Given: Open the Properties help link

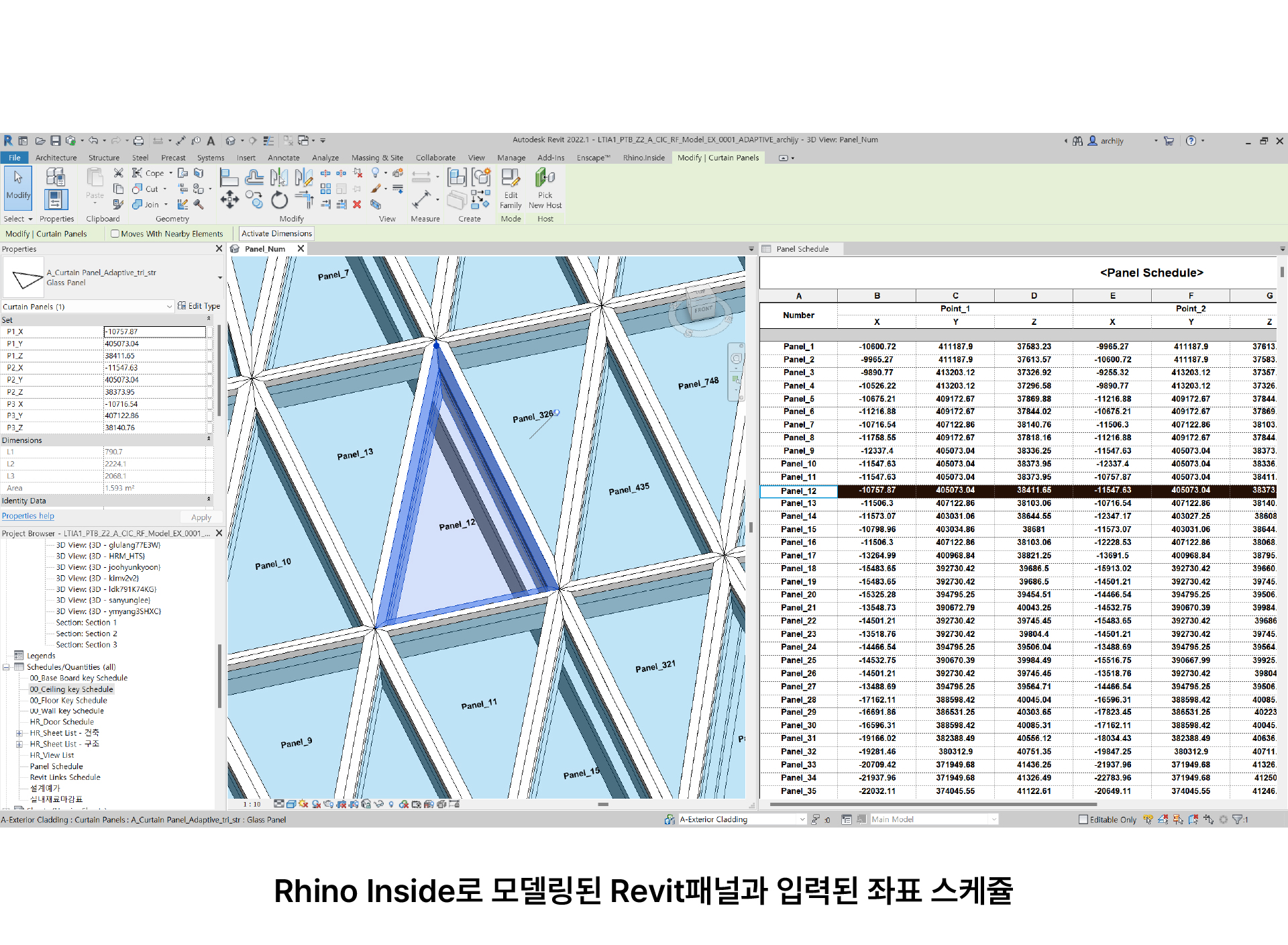Looking at the screenshot, I should (x=28, y=516).
